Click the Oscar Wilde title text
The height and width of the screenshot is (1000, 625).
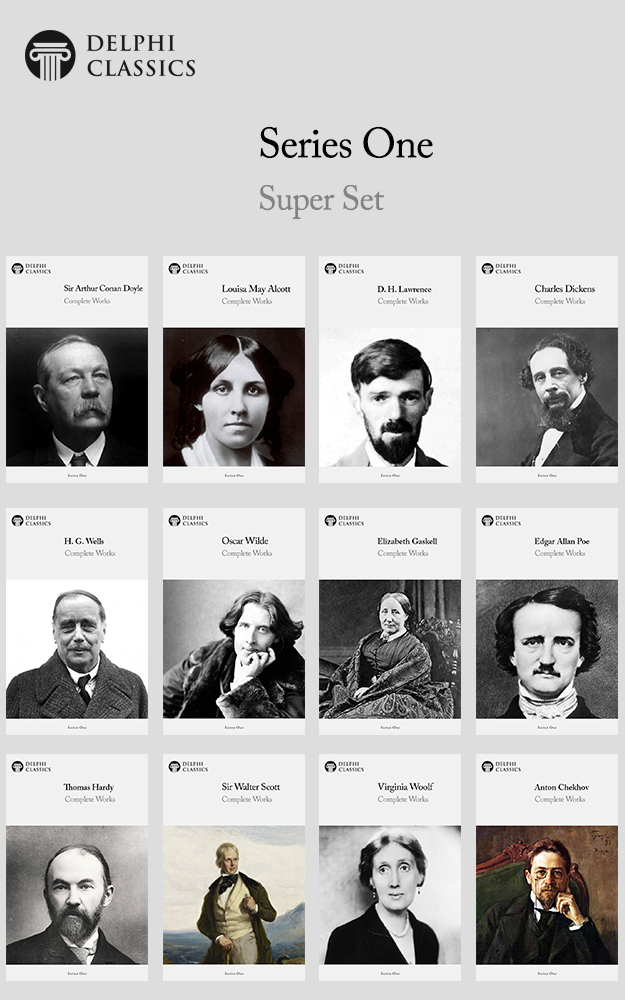tap(245, 540)
